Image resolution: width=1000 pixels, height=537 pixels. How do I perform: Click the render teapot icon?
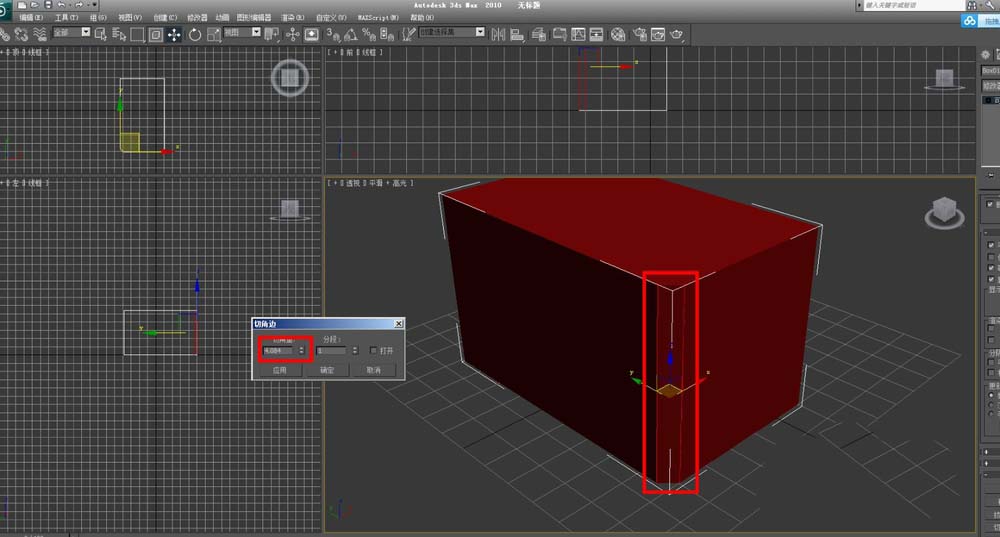click(678, 34)
